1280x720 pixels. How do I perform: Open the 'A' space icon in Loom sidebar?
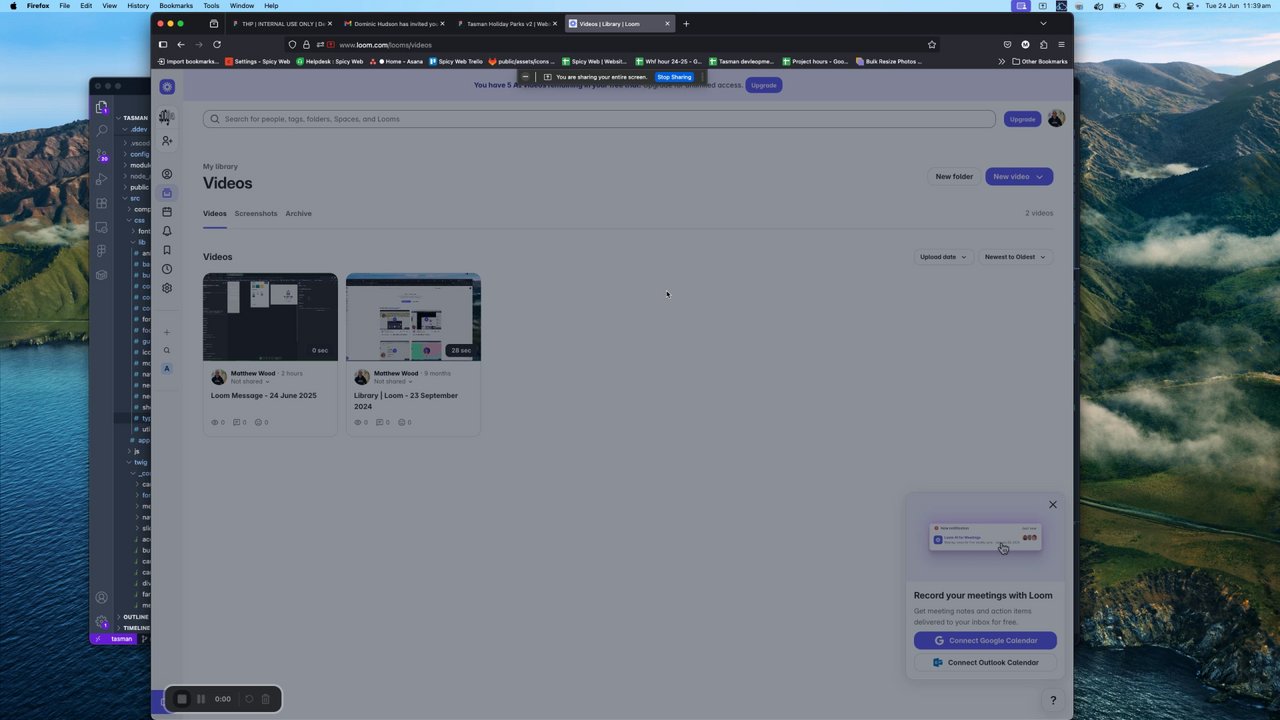pyautogui.click(x=167, y=369)
